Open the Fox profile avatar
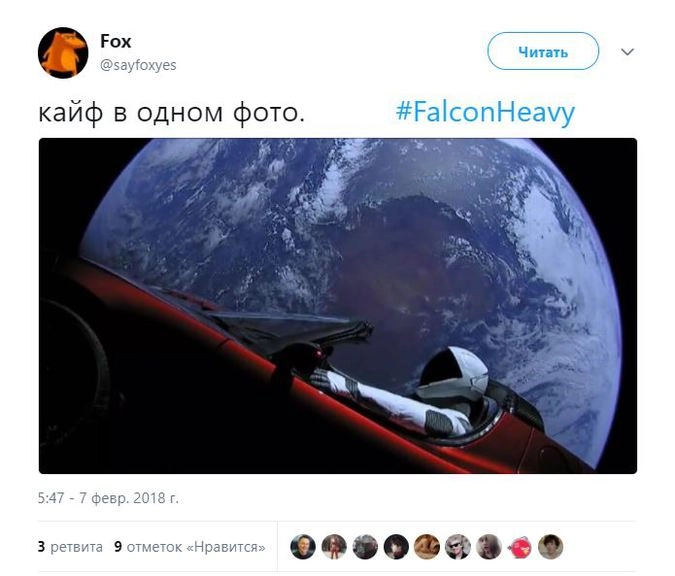Viewport: 675px width, 576px height. point(63,53)
